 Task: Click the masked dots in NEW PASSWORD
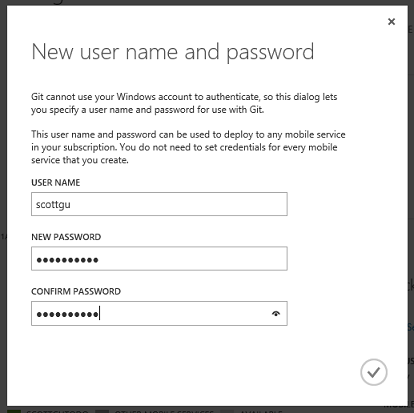(67, 260)
